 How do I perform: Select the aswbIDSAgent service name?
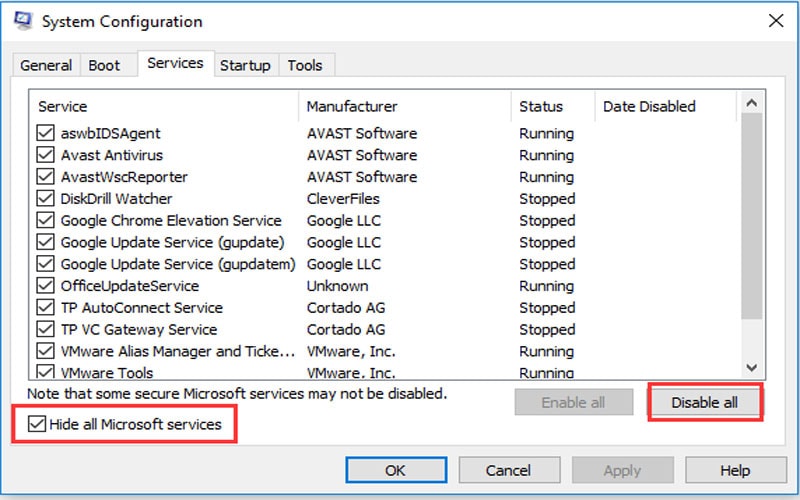[x=110, y=133]
